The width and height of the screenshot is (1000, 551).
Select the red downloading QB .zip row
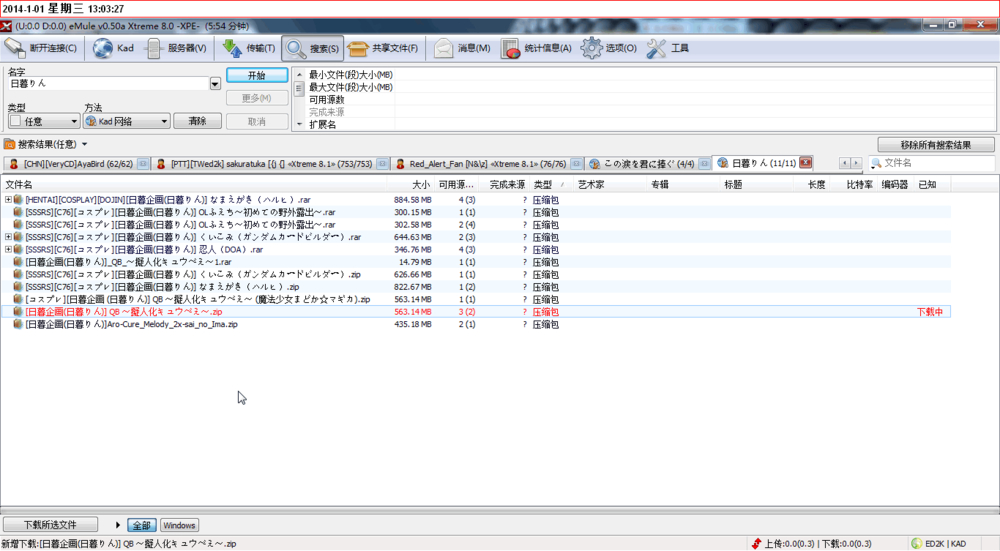(475, 312)
